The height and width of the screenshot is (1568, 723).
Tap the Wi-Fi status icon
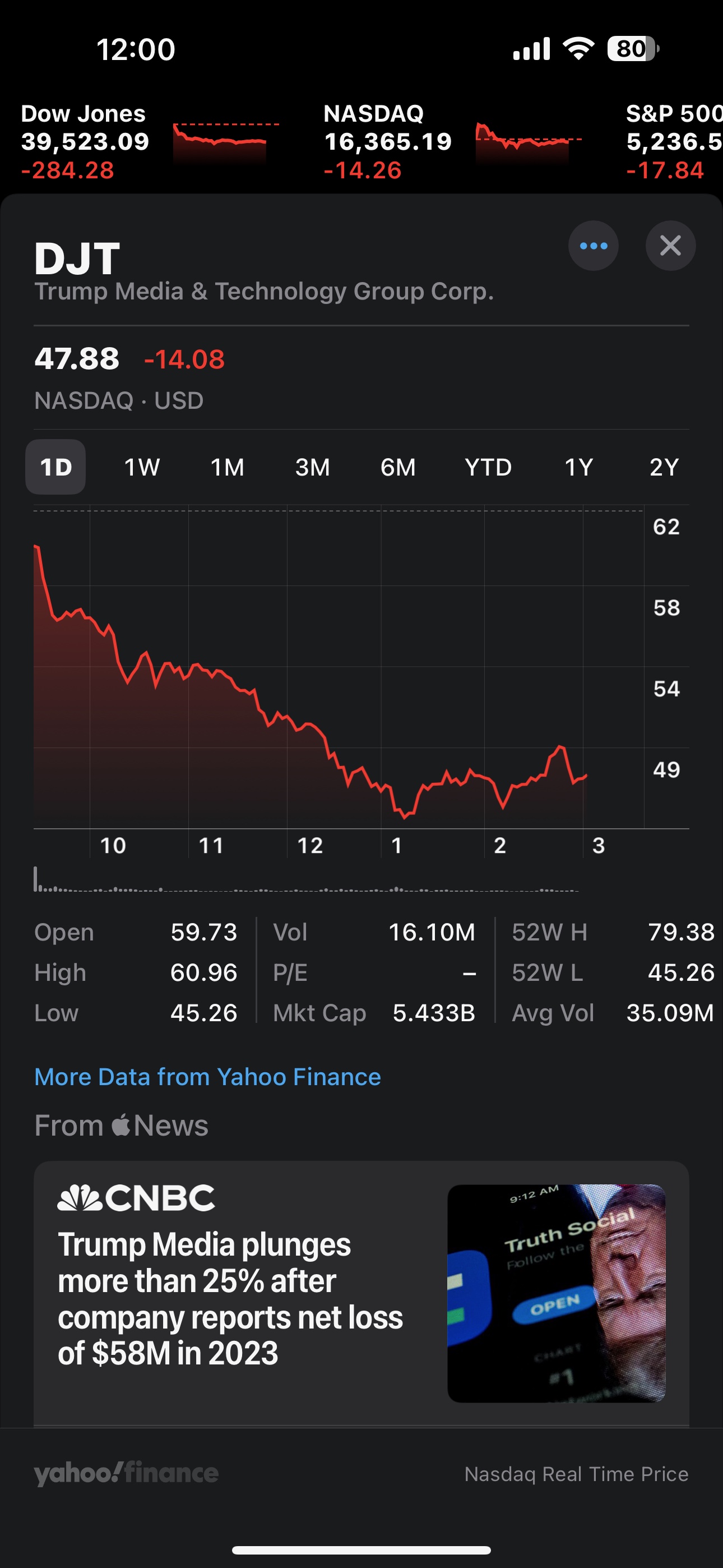click(579, 49)
